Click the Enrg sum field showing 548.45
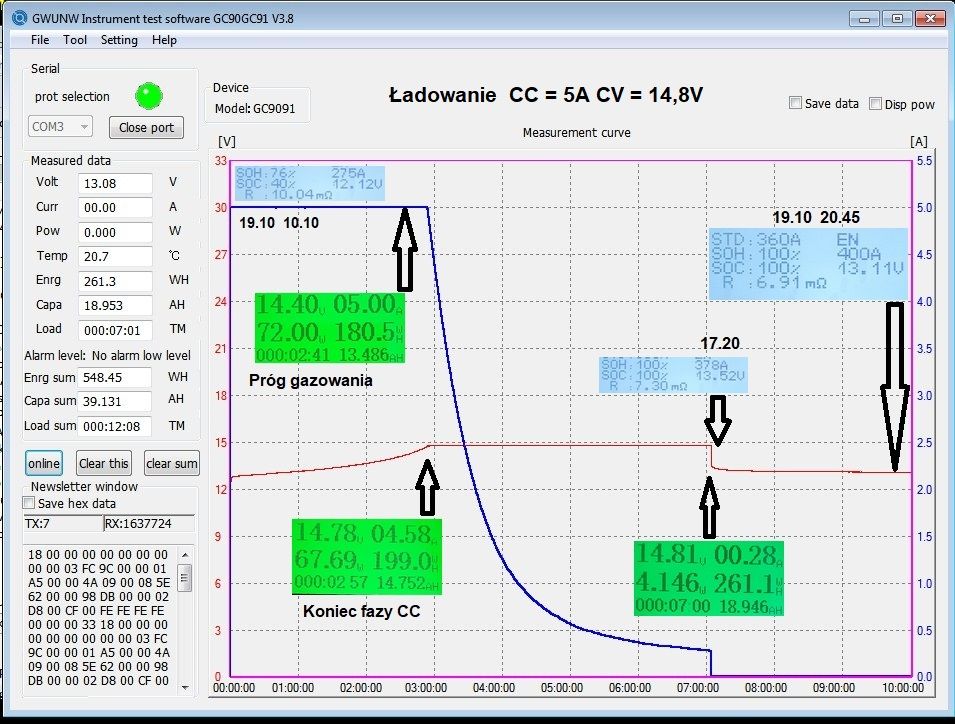Screen dimensions: 955x724 pos(115,378)
